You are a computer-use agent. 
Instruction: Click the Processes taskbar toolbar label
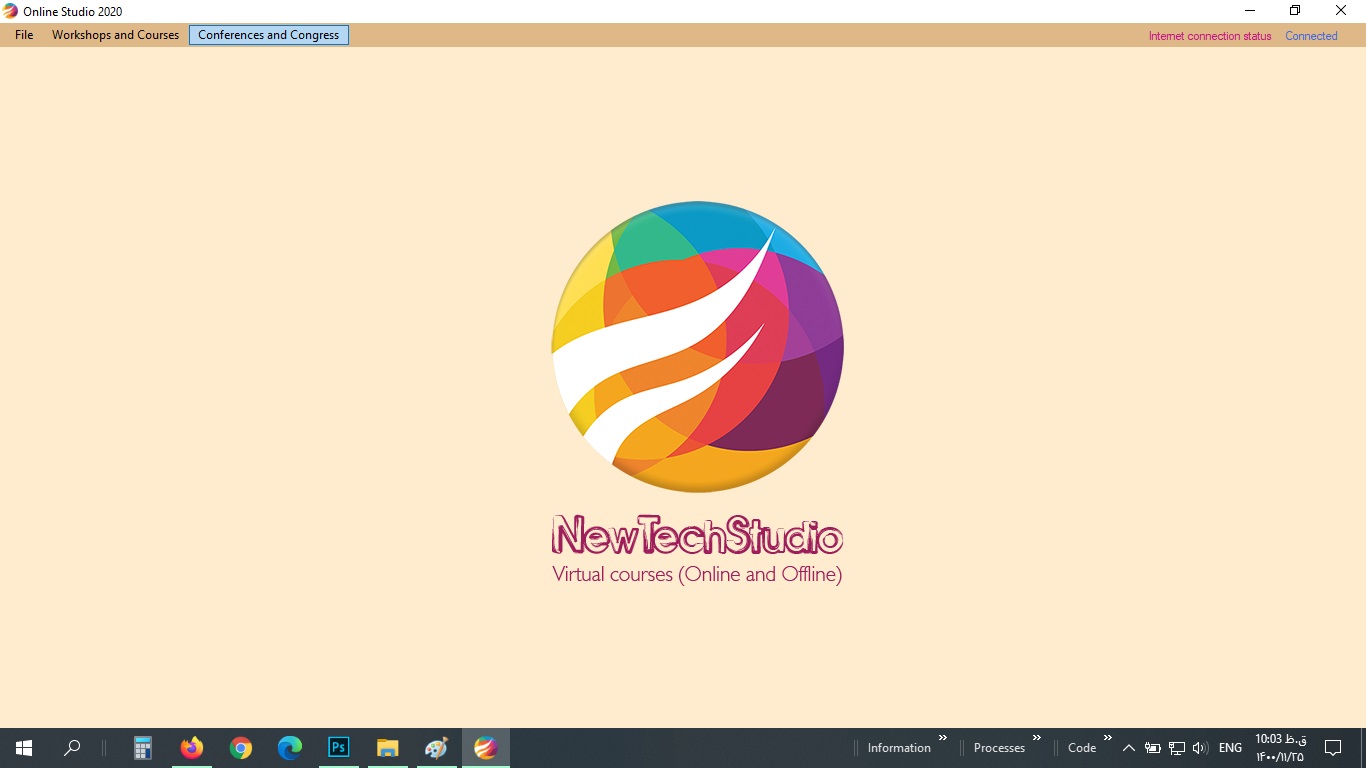pyautogui.click(x=999, y=748)
